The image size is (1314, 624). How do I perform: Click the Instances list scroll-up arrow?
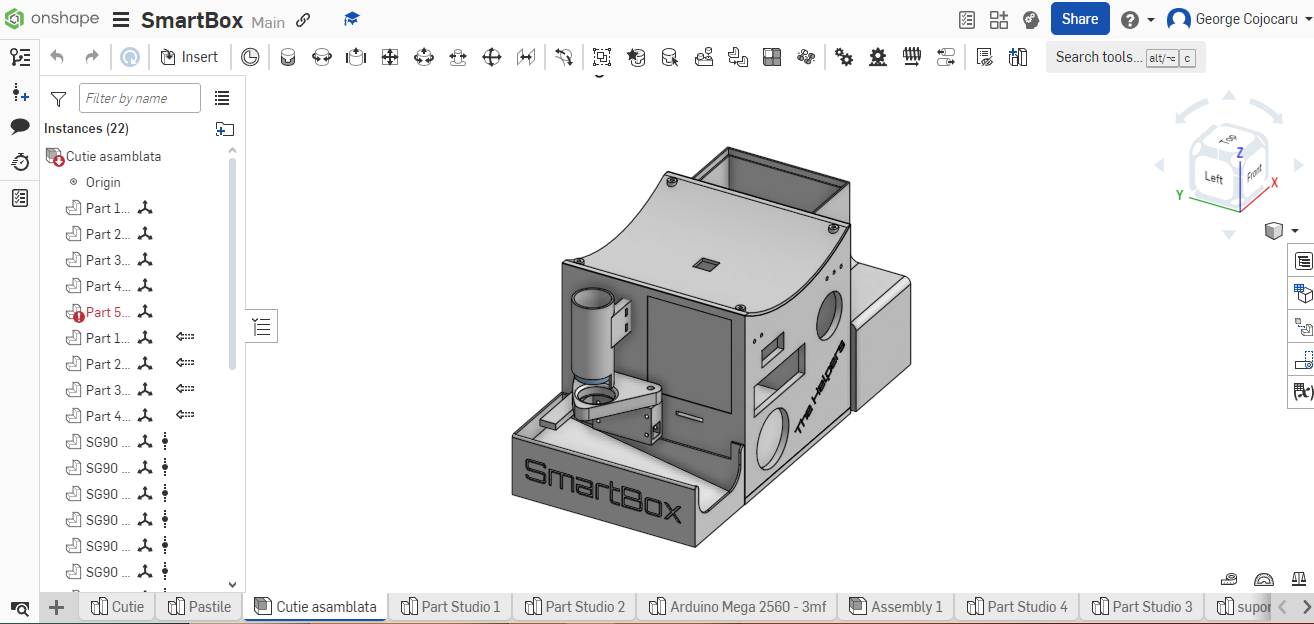point(233,151)
